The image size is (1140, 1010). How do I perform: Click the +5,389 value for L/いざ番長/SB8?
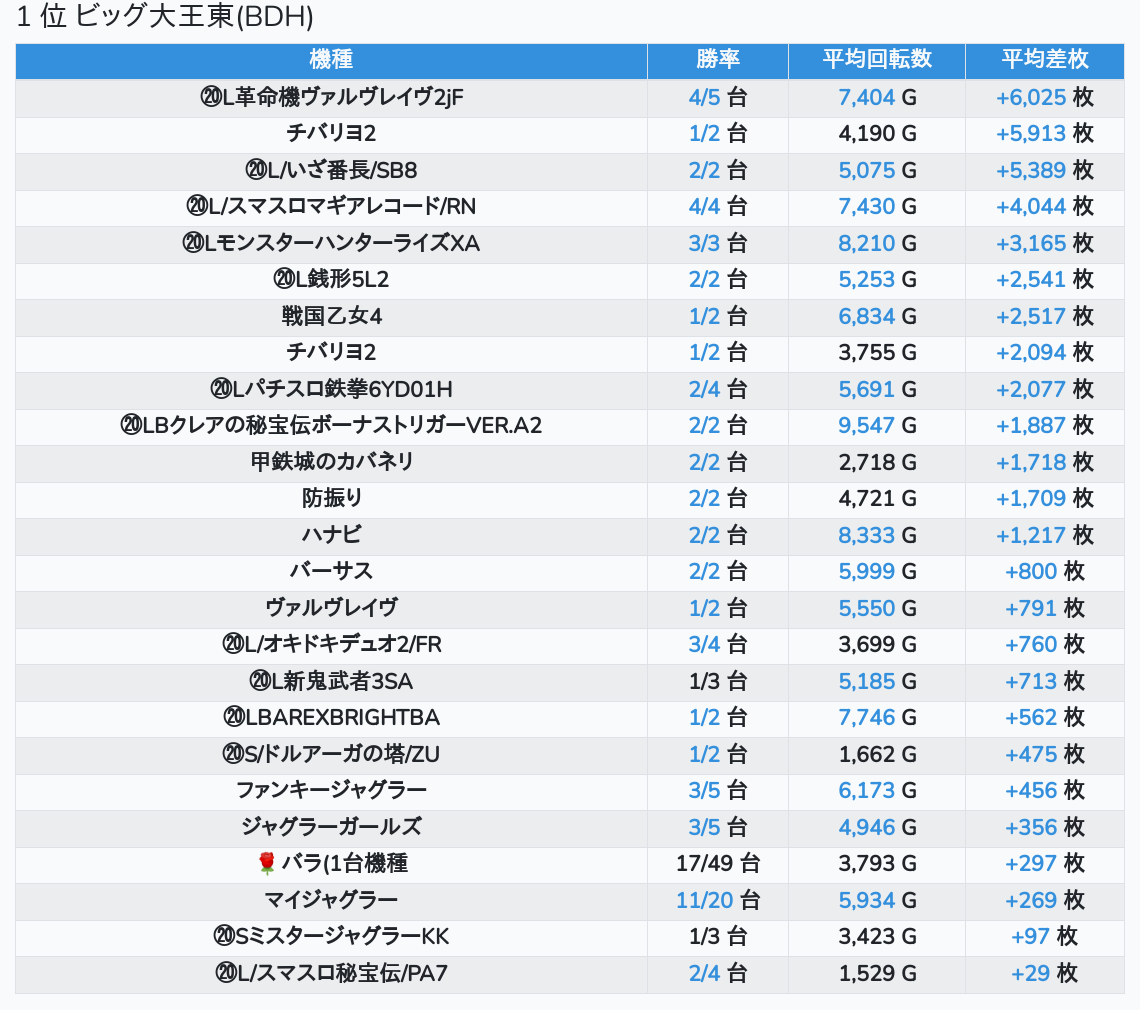pos(1031,170)
